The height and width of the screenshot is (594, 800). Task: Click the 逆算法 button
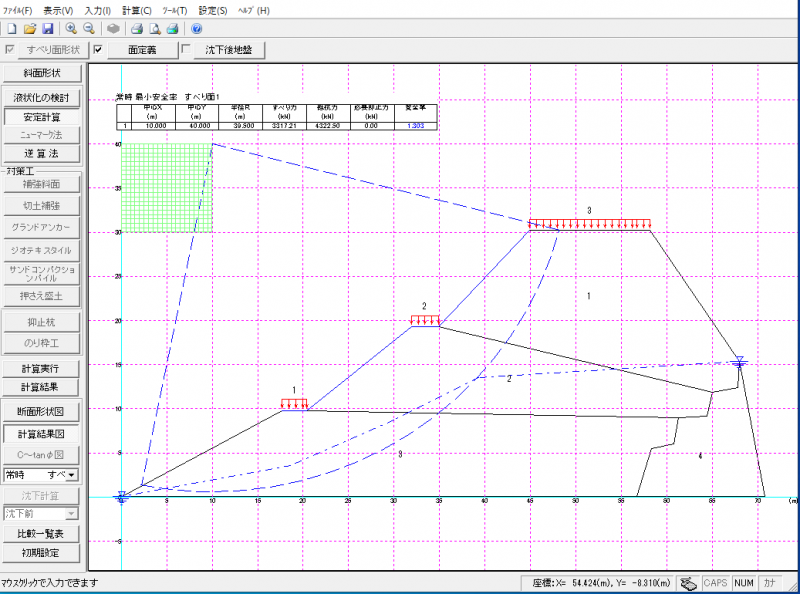coord(41,154)
